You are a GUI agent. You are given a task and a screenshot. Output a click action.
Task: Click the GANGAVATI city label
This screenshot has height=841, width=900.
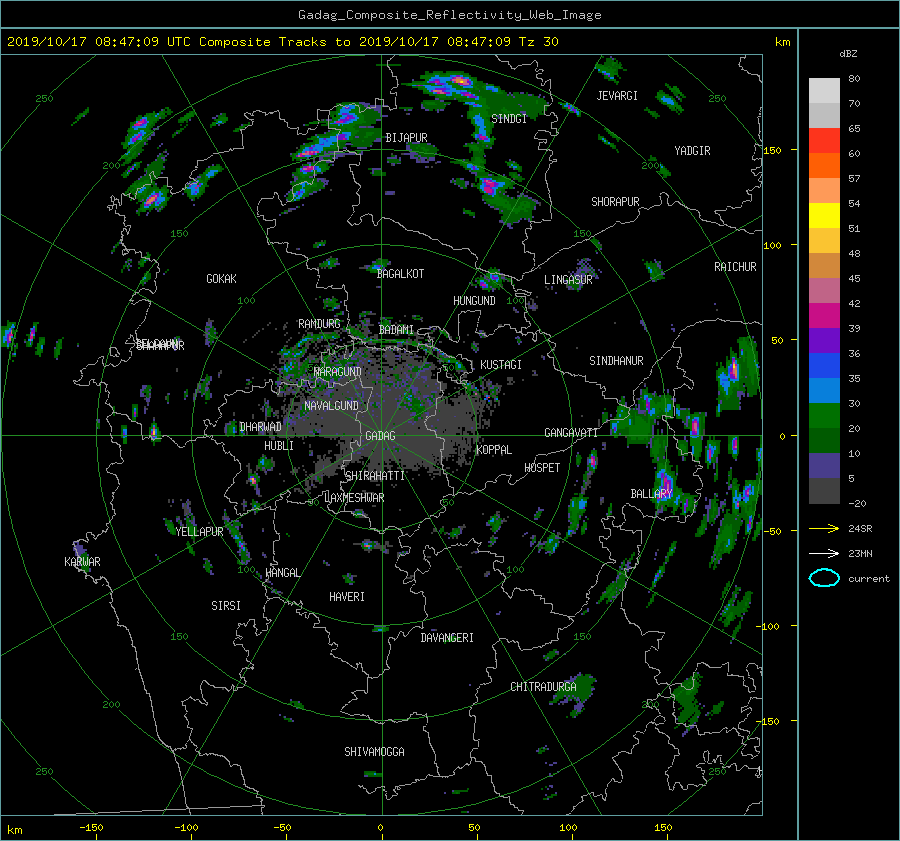point(571,433)
